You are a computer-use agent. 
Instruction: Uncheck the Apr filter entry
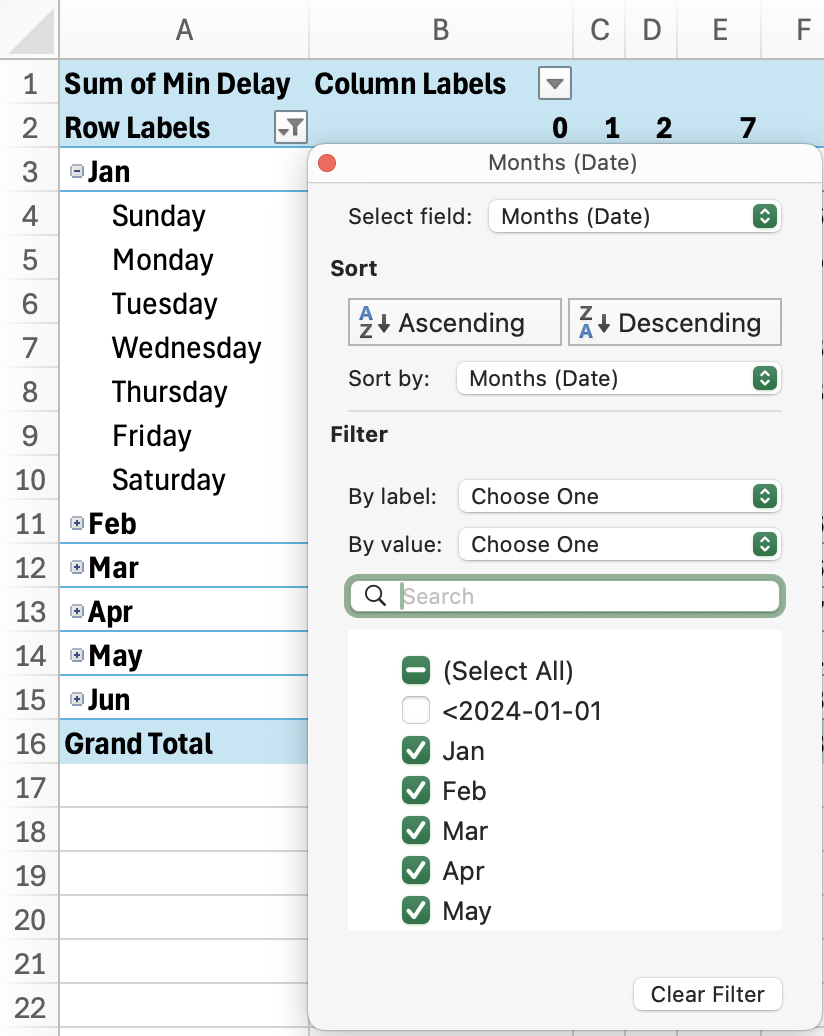(415, 870)
